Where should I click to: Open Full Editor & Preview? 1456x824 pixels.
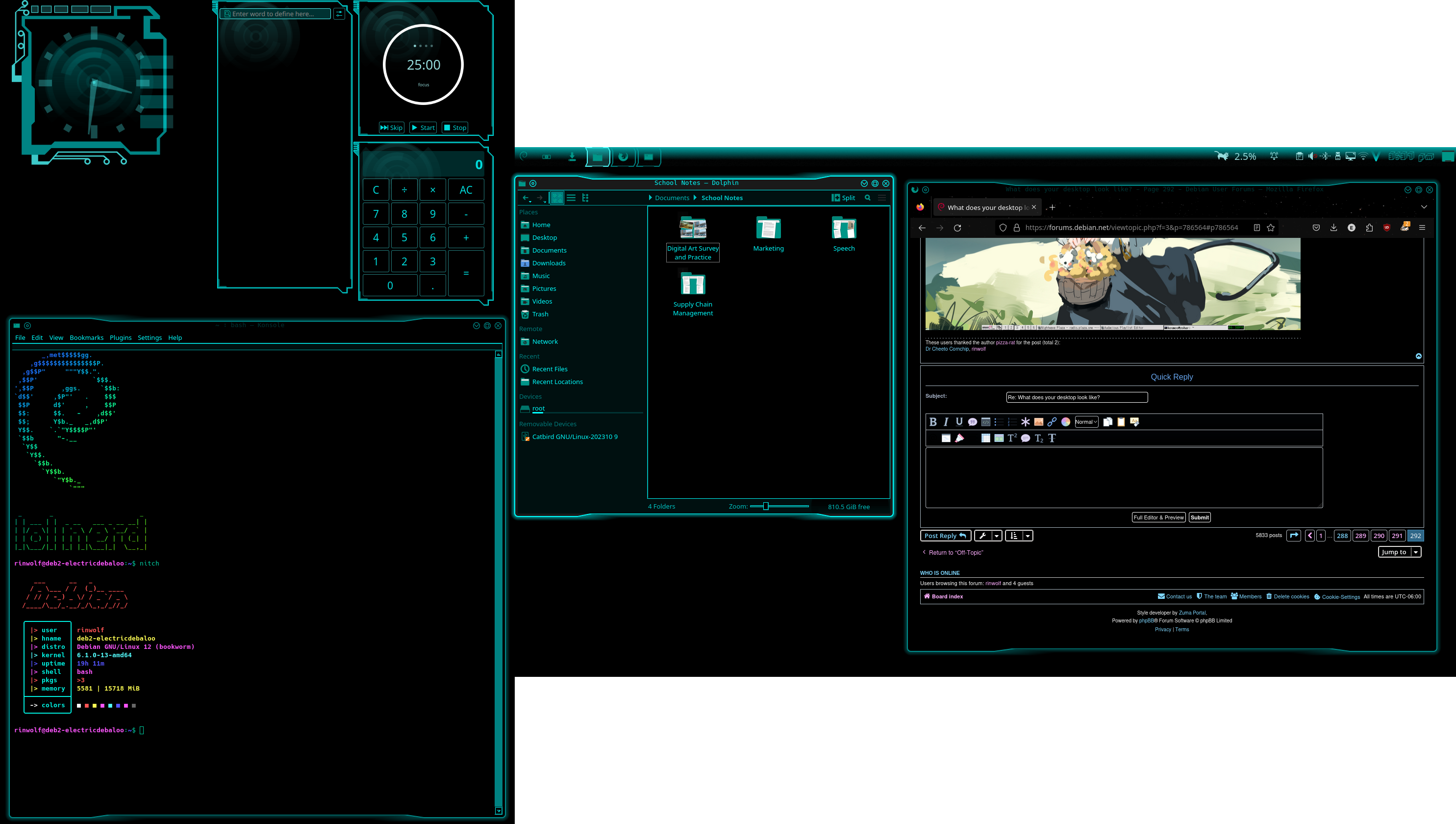[1158, 516]
